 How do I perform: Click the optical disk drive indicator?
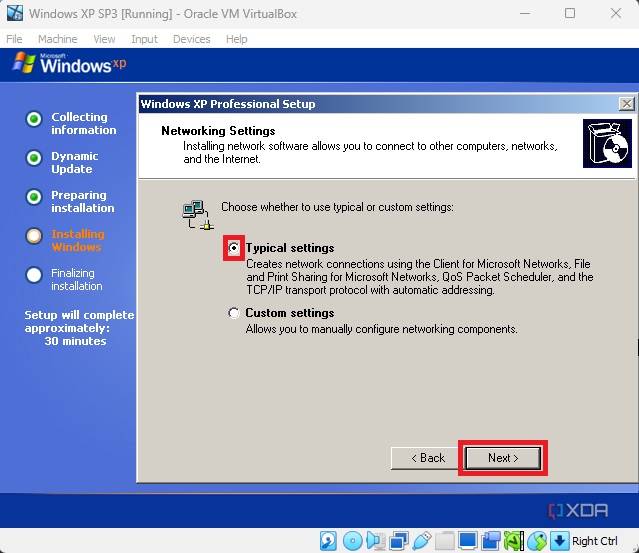point(353,541)
